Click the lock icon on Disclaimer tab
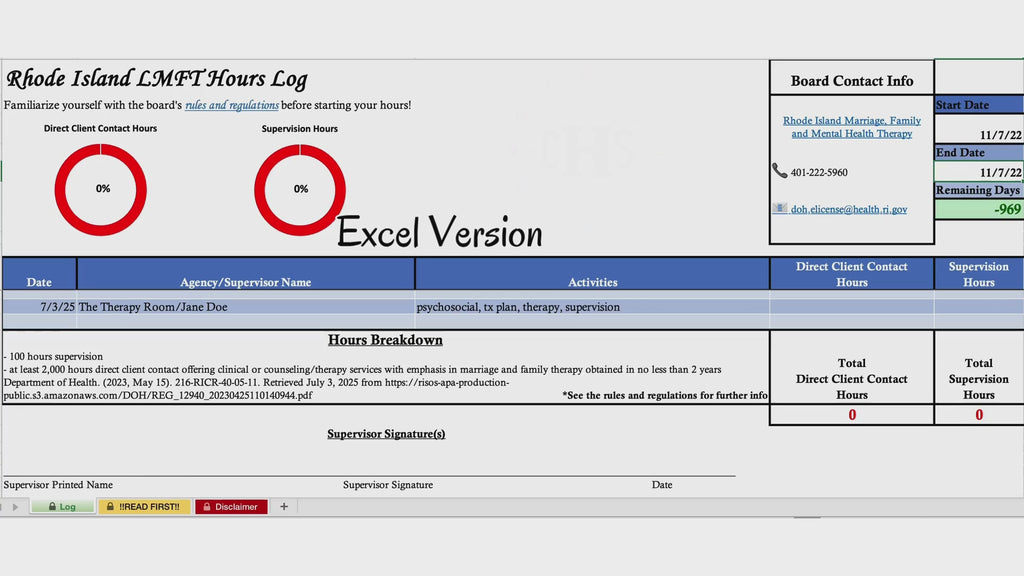 (x=206, y=507)
